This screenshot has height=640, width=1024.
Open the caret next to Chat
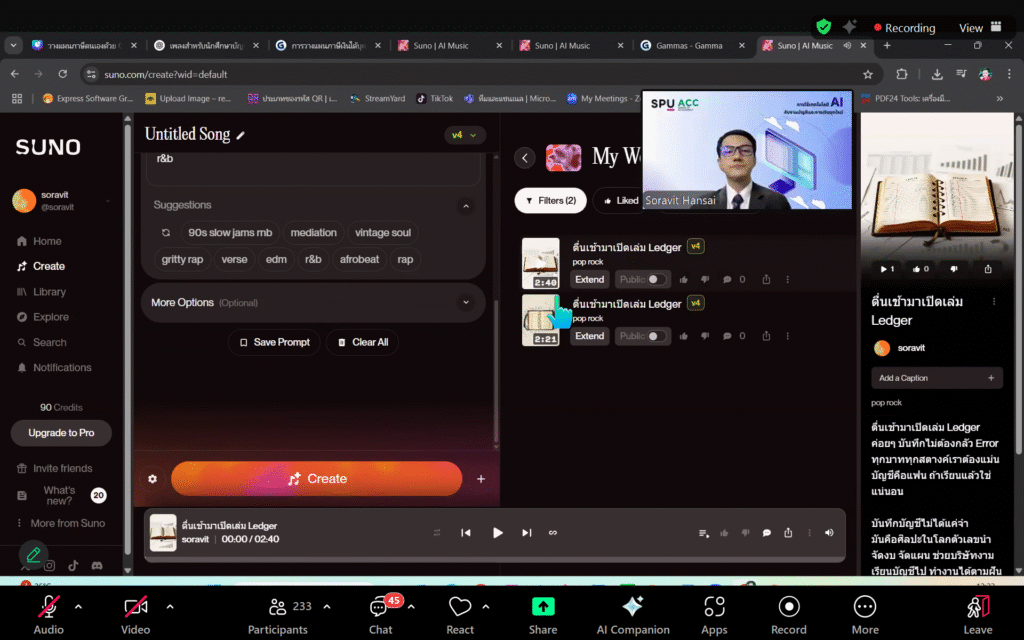pyautogui.click(x=411, y=607)
